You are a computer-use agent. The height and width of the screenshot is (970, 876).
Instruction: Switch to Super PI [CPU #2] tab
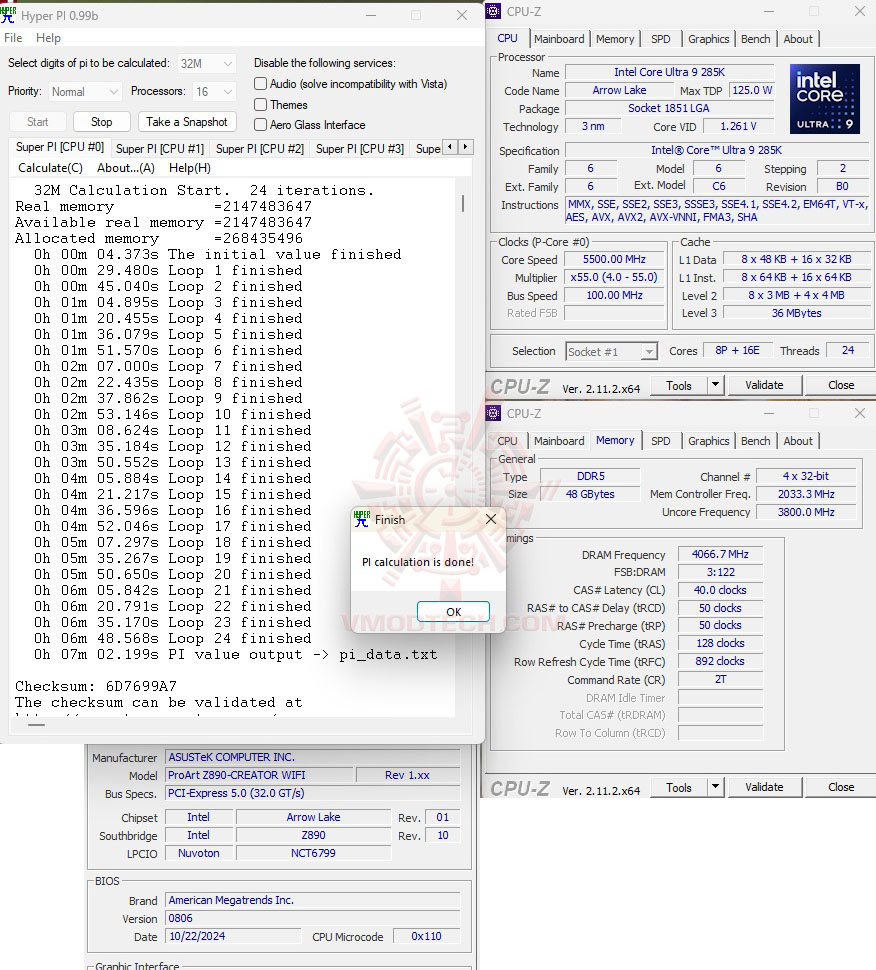[260, 148]
